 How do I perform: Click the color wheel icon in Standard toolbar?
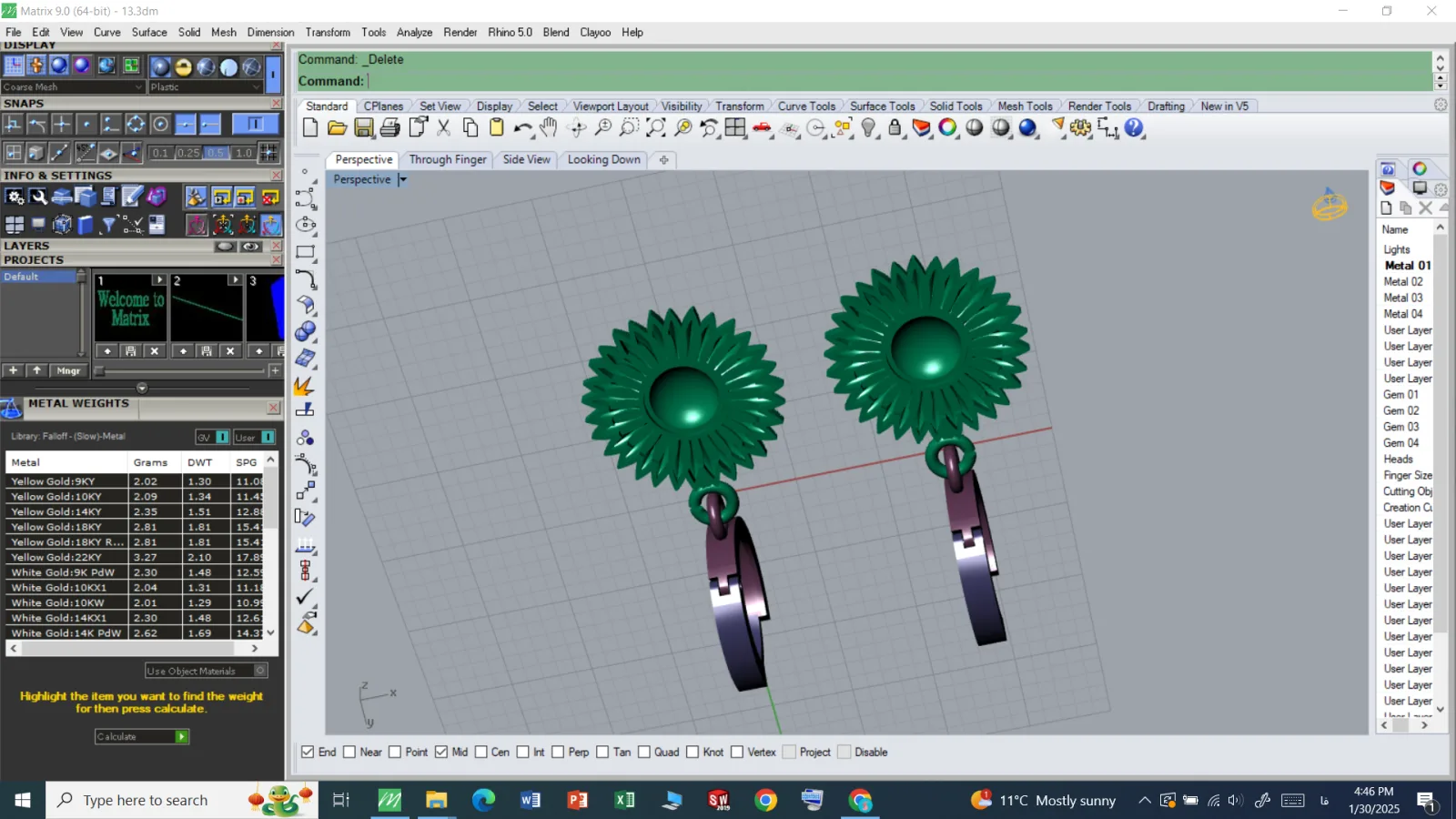coord(947,128)
